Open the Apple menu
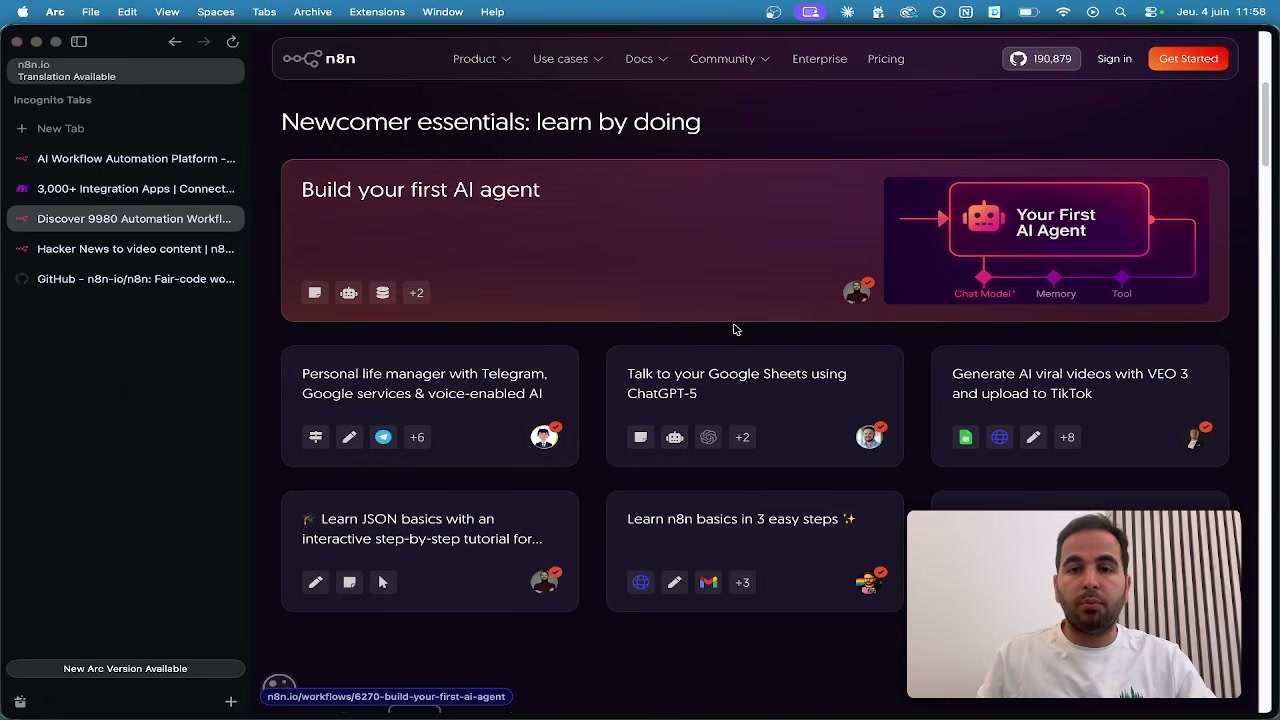Viewport: 1280px width, 720px height. click(22, 12)
